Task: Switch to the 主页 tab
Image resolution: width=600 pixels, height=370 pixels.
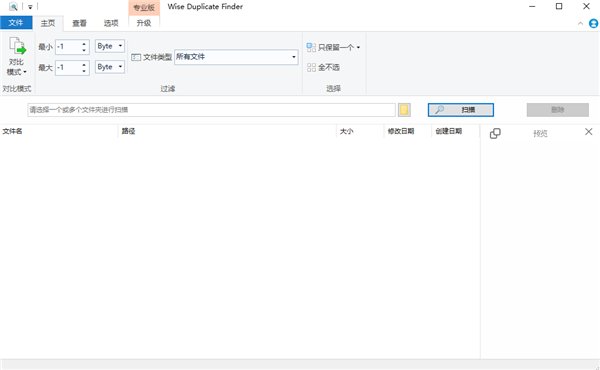Action: pos(48,23)
